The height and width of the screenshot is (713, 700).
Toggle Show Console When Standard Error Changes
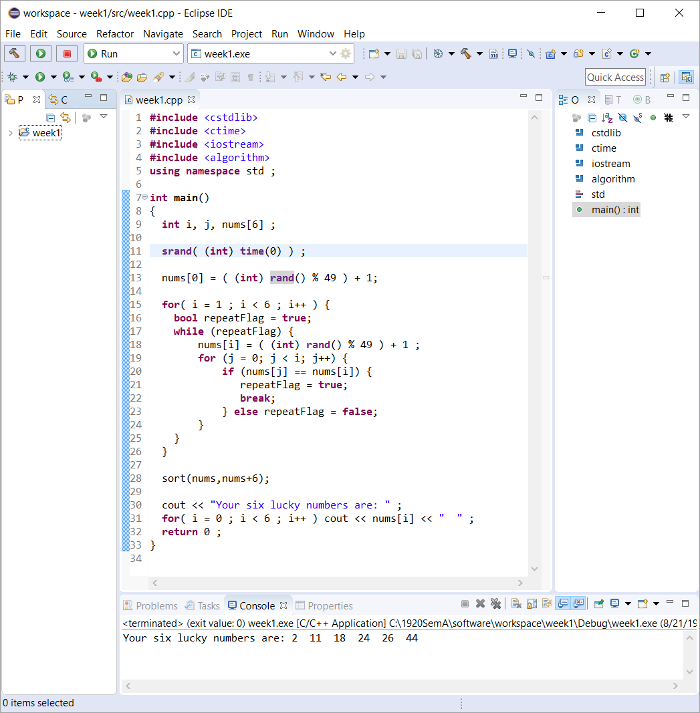579,603
